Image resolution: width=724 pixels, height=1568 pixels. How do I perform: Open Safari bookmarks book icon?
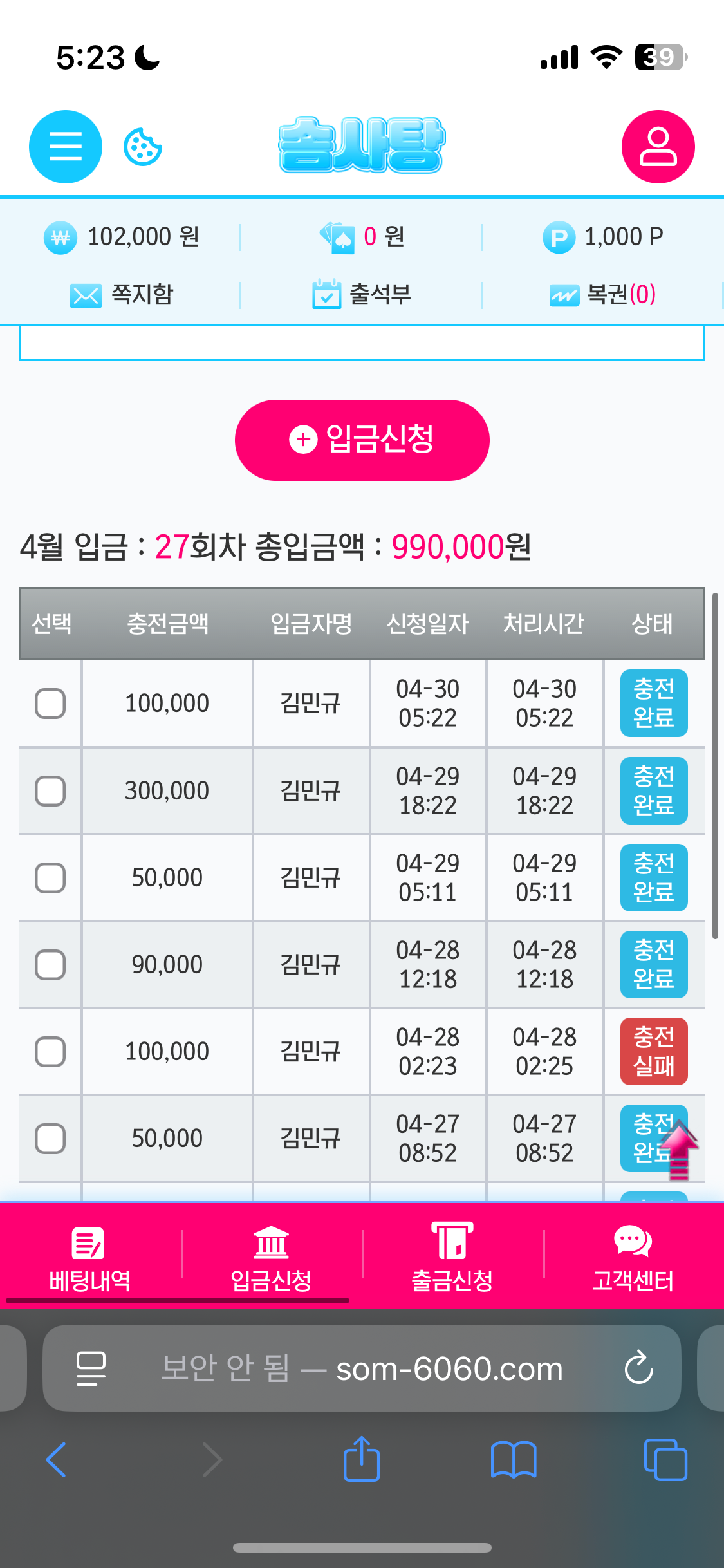pos(513,1459)
